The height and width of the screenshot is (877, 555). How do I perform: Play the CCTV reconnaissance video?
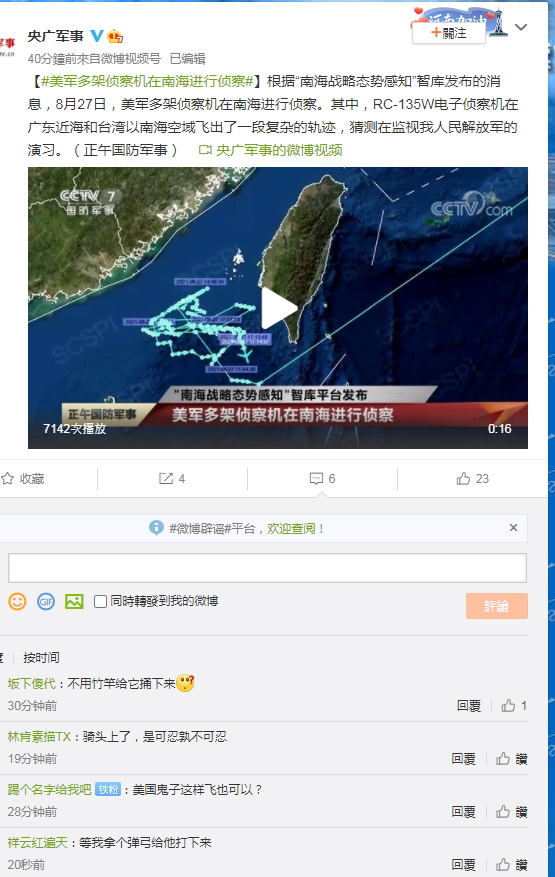pyautogui.click(x=278, y=308)
